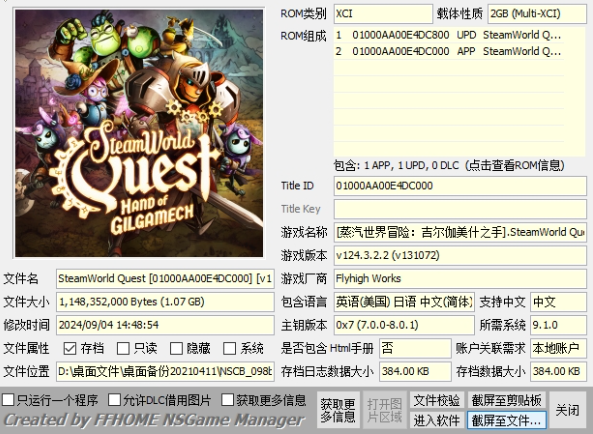Viewport: 593px width, 434px height.
Task: Click the ROM组成 label
Action: (x=303, y=36)
